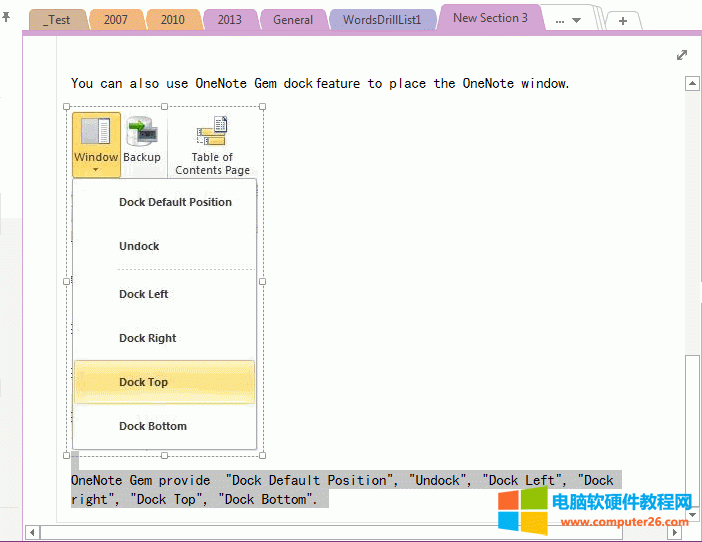This screenshot has width=702, height=542.
Task: Click the full page view expand arrow
Action: click(682, 56)
